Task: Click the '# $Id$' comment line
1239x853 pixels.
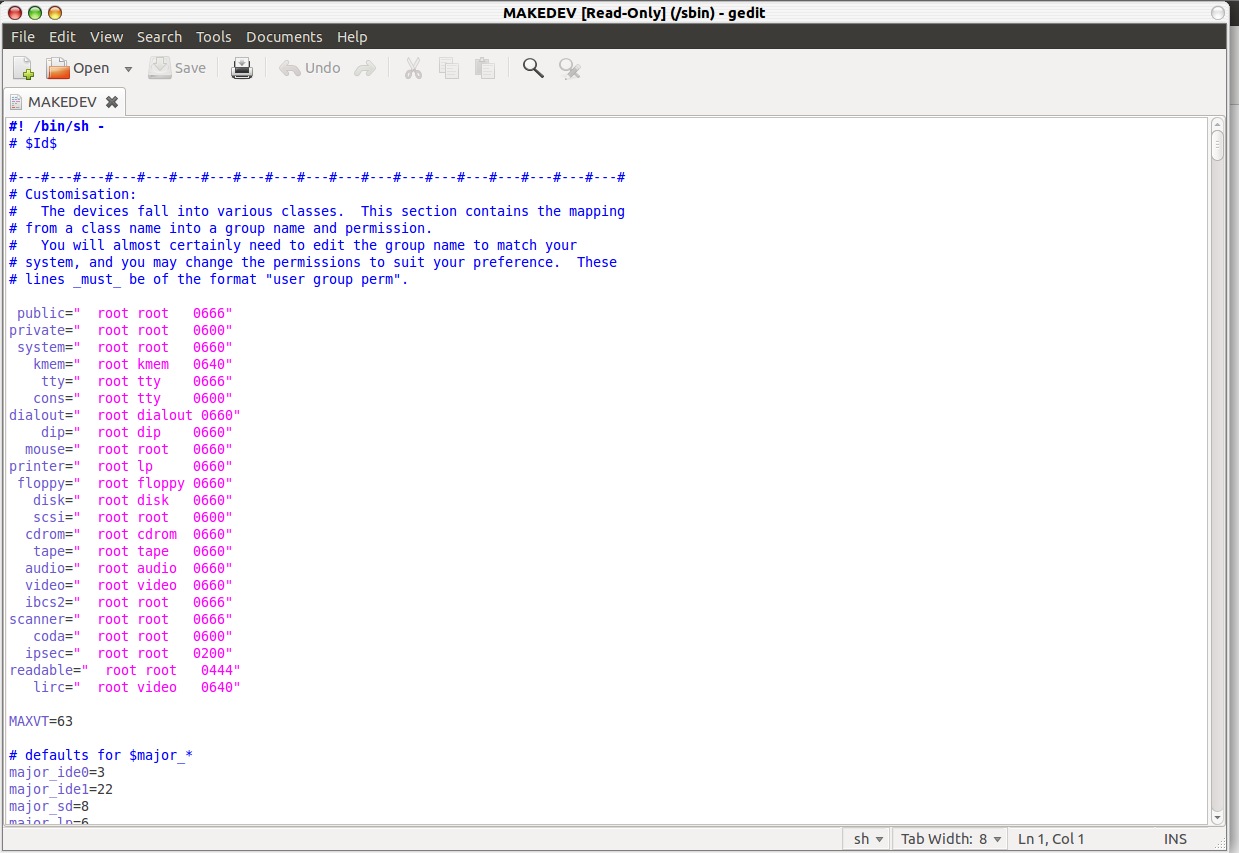Action: tap(33, 143)
